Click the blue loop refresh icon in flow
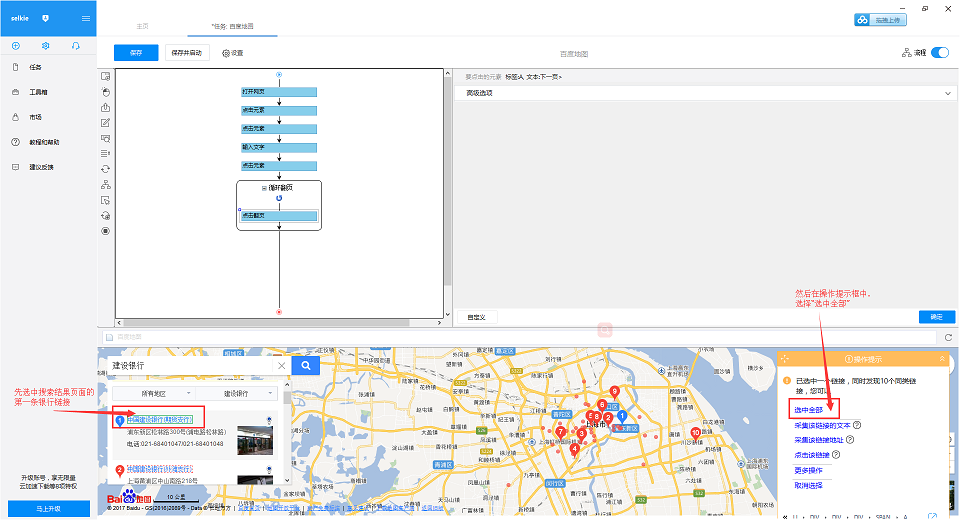Image resolution: width=960 pixels, height=520 pixels. click(279, 198)
